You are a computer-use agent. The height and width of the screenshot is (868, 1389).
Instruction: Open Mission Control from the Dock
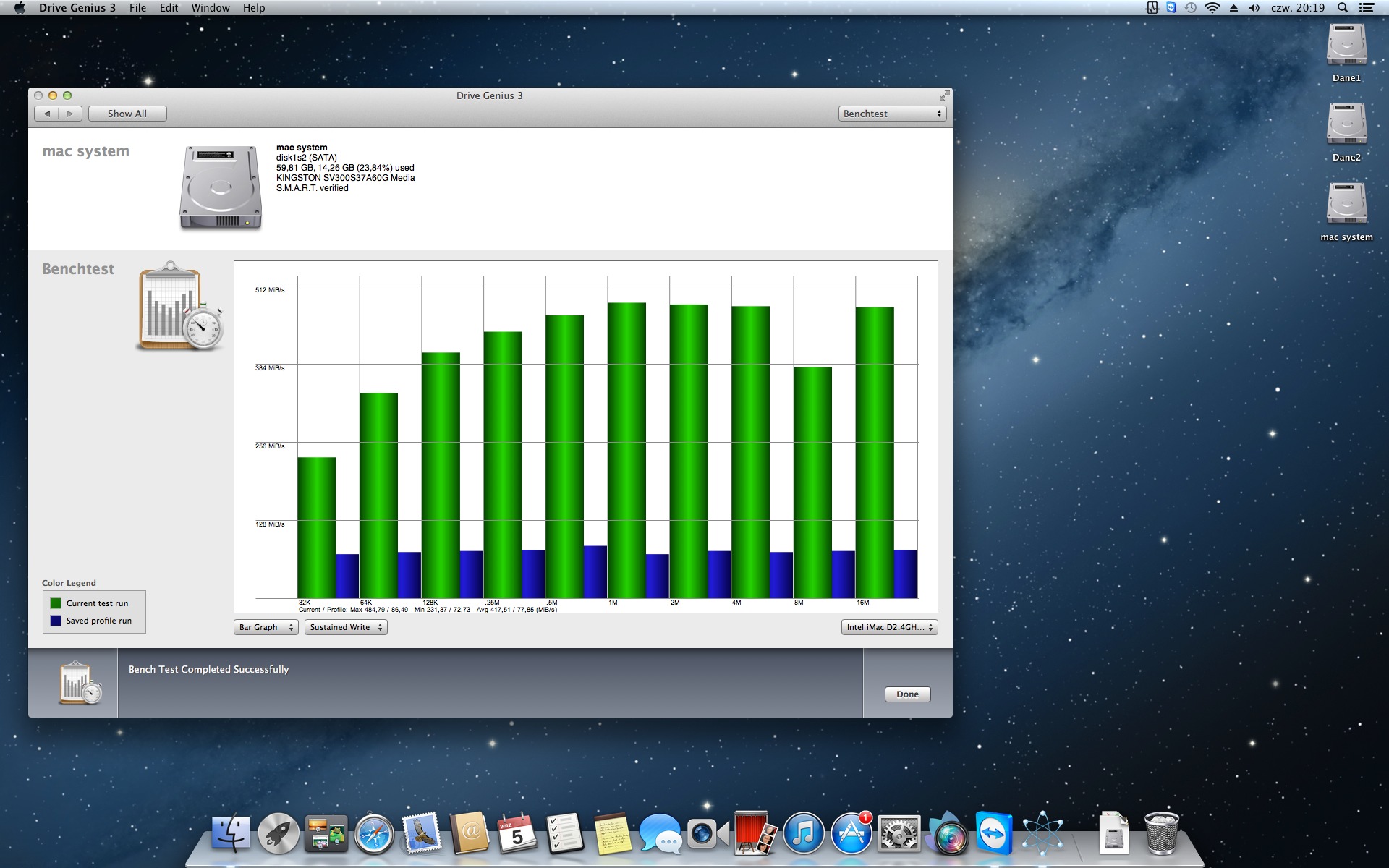coord(326,833)
